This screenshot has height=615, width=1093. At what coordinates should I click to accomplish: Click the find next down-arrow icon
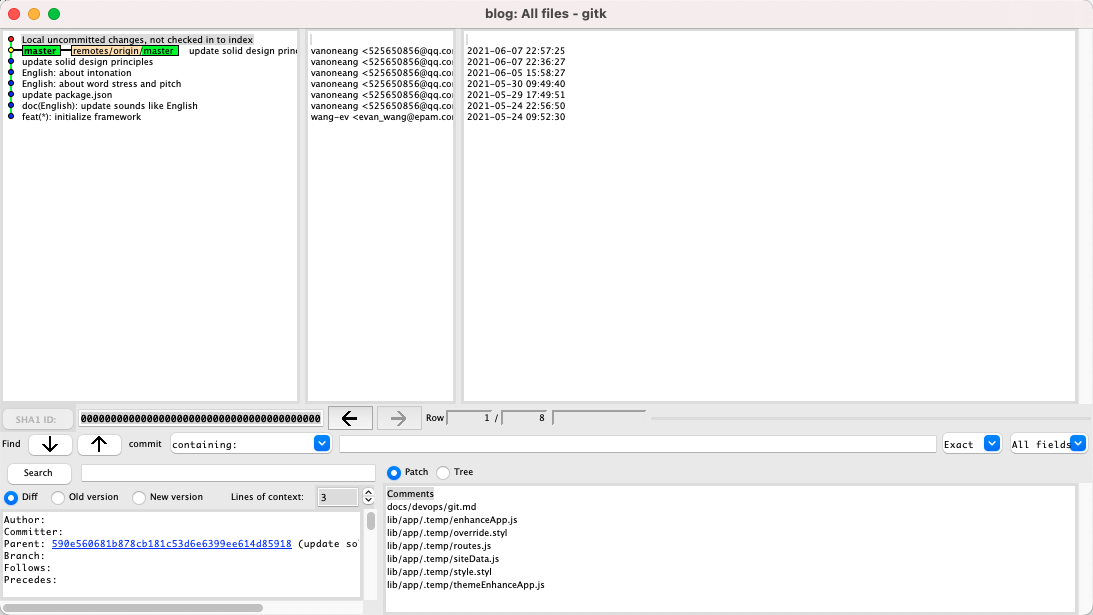point(50,444)
